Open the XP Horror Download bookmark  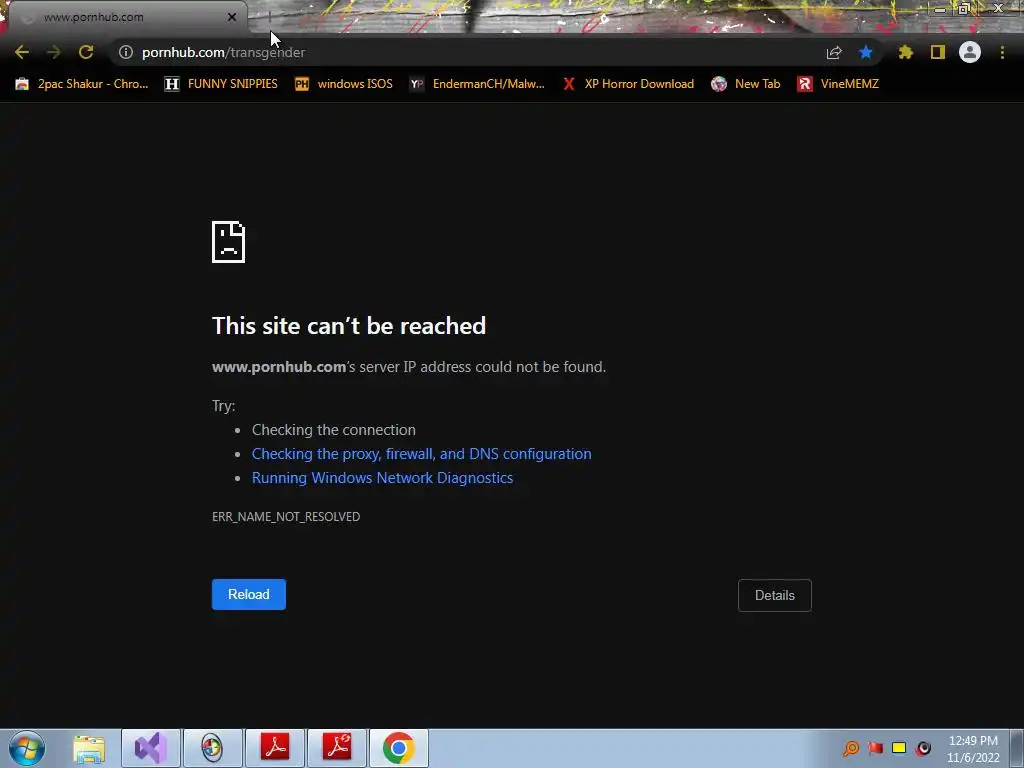[628, 84]
